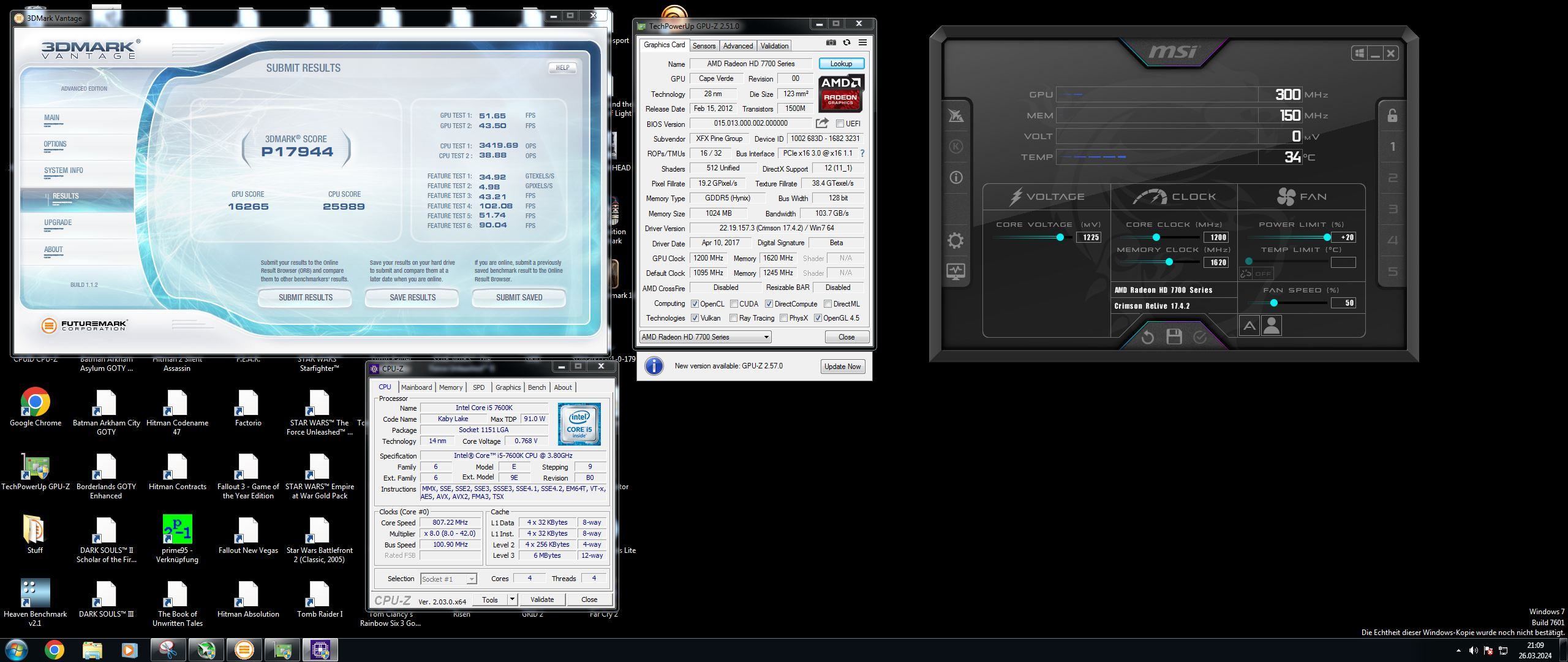Open the MSI Afterburner hardware monitor icon
This screenshot has height=662, width=1568.
pos(956,271)
